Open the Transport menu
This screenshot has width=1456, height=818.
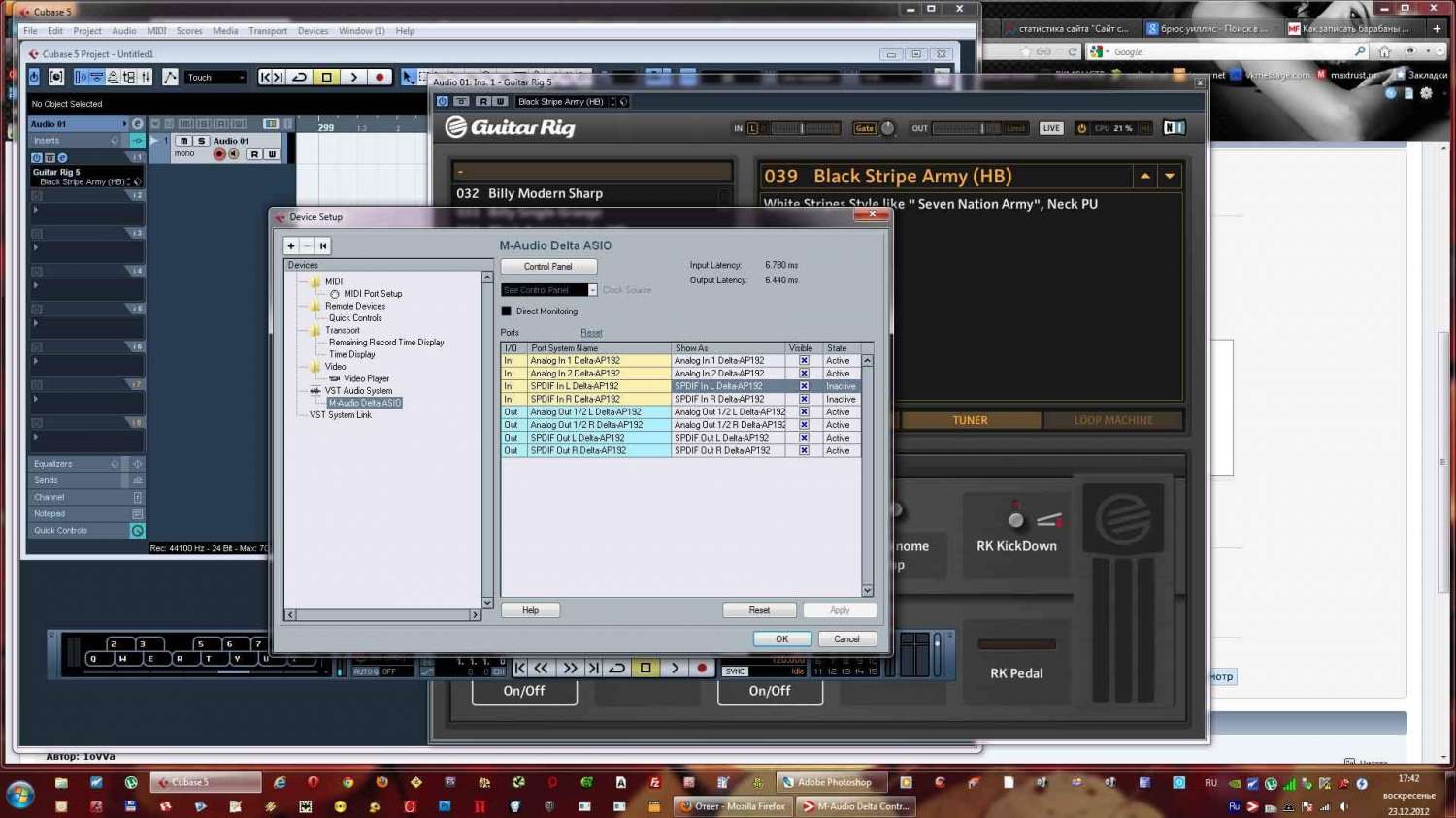pos(267,31)
